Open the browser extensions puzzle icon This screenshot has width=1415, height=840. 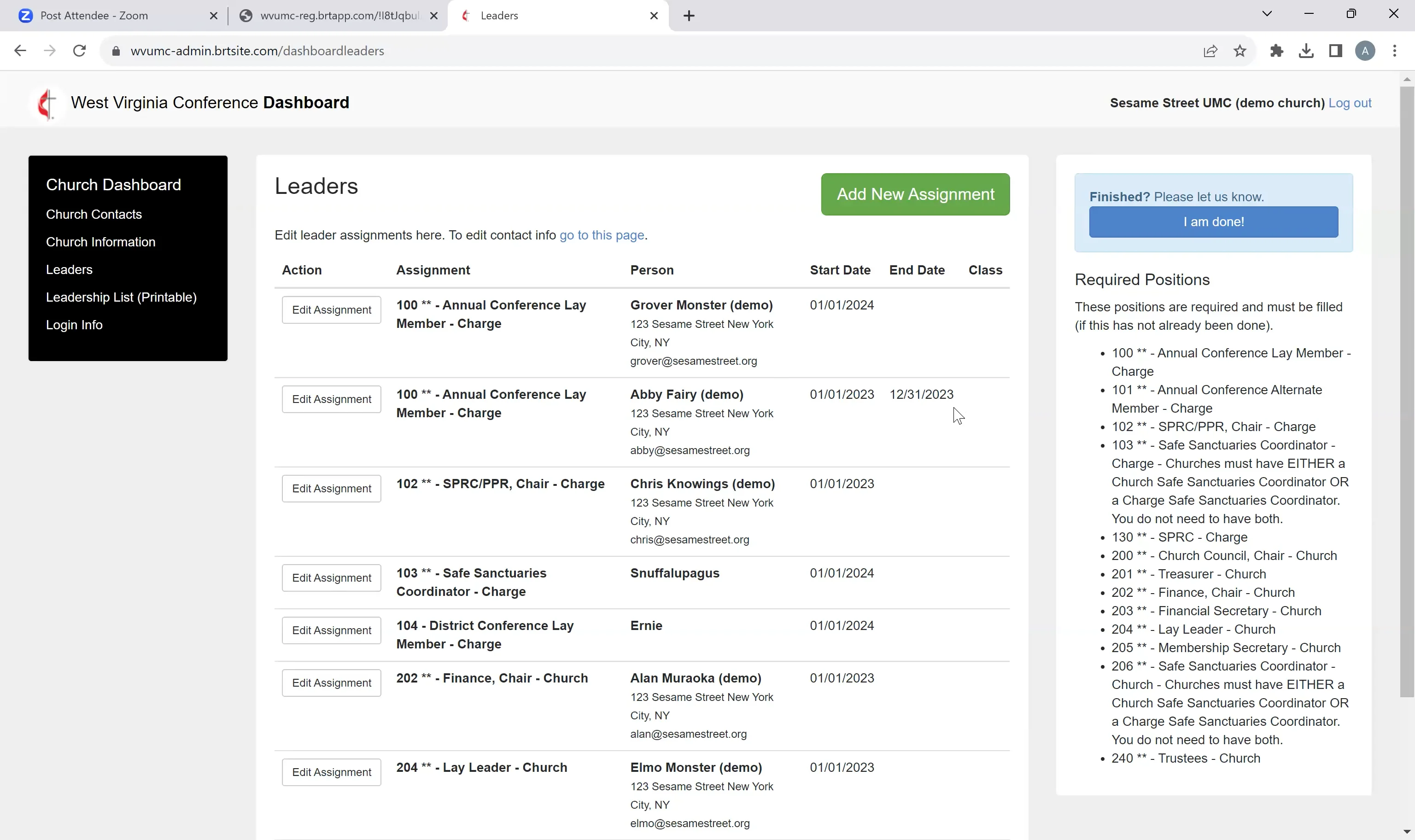1276,51
